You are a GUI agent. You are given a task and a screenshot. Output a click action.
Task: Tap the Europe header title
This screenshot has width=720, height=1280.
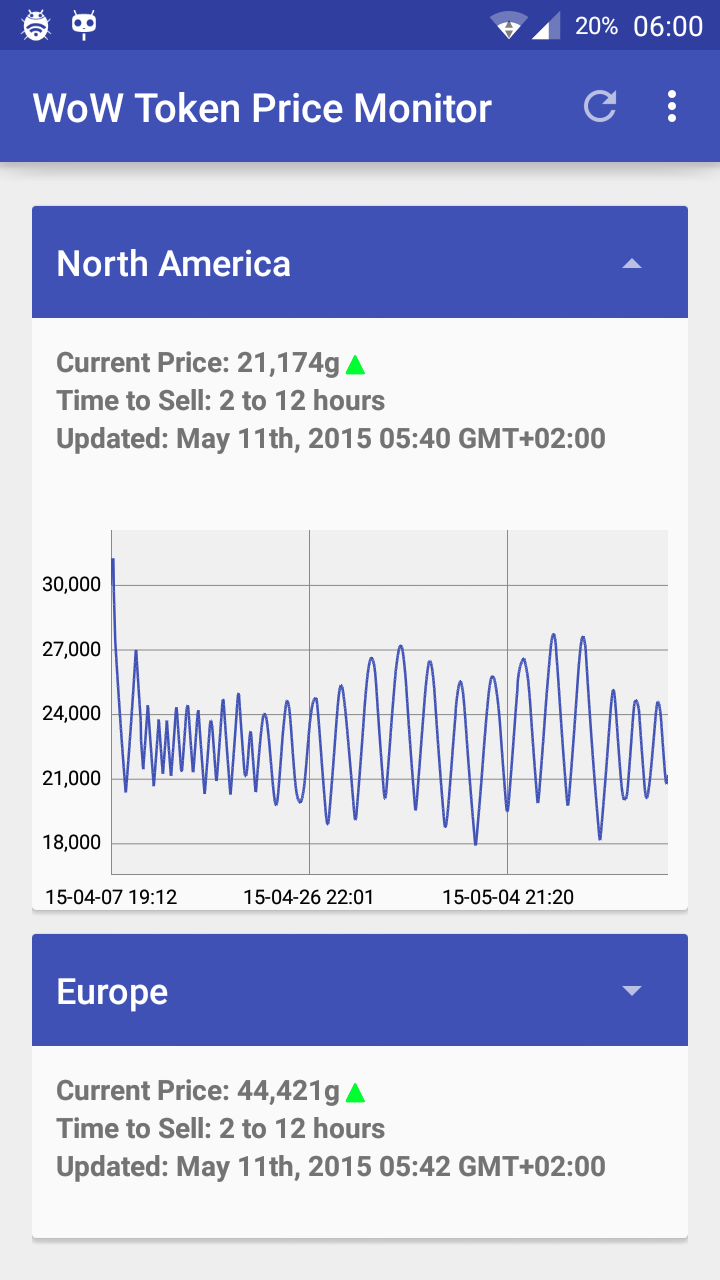pos(112,992)
